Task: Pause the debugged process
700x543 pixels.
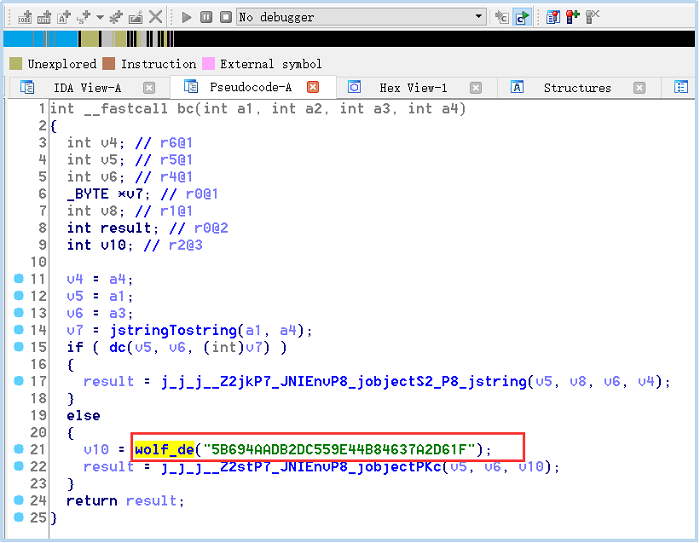Action: (x=206, y=17)
